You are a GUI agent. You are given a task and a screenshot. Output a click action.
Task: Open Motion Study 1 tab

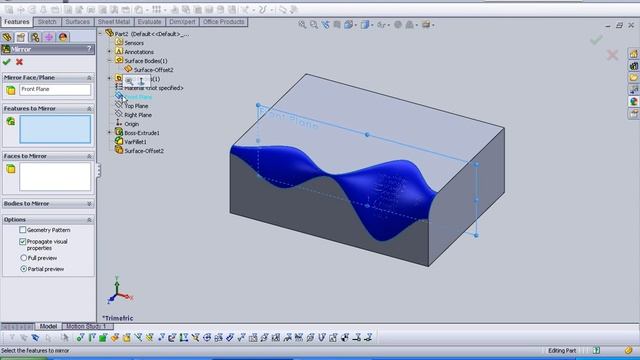(x=86, y=326)
